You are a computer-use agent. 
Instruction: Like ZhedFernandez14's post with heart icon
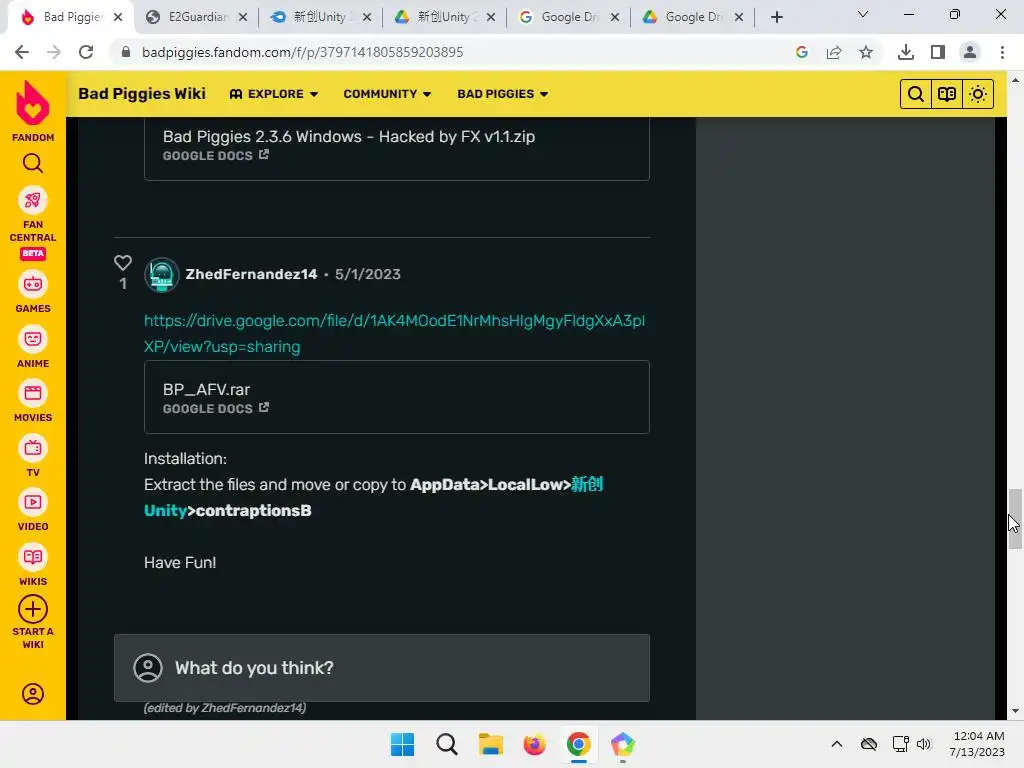[123, 263]
